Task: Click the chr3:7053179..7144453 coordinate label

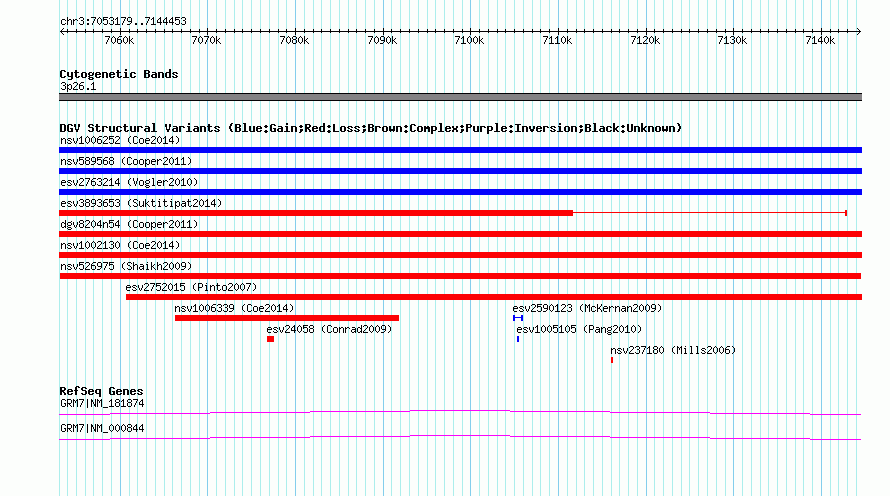Action: (123, 21)
